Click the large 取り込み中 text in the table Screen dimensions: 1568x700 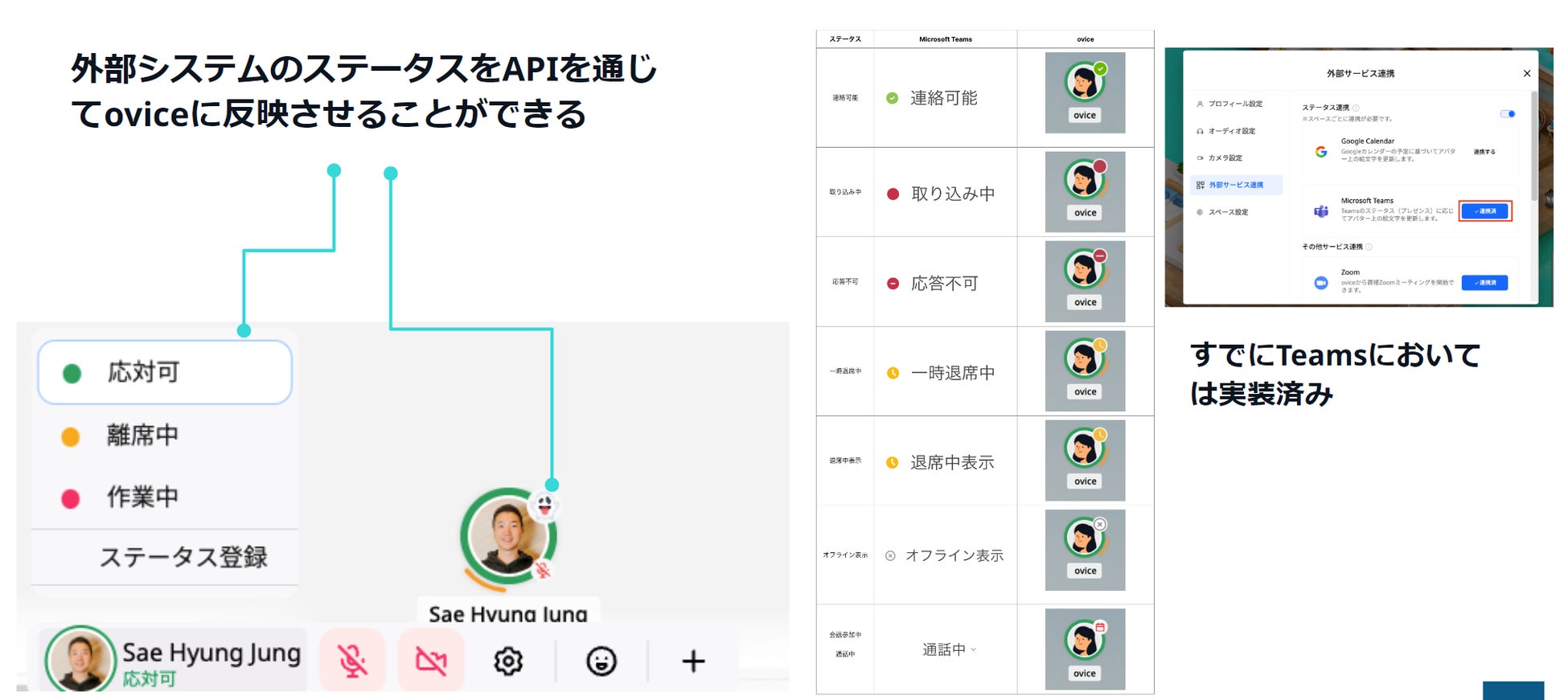[953, 194]
